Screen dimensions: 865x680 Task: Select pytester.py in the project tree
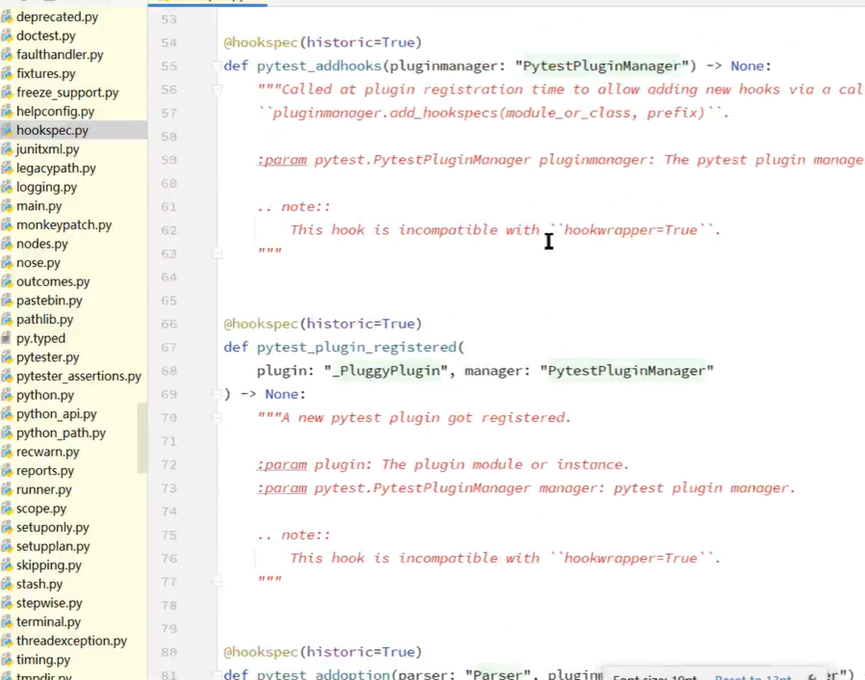47,357
